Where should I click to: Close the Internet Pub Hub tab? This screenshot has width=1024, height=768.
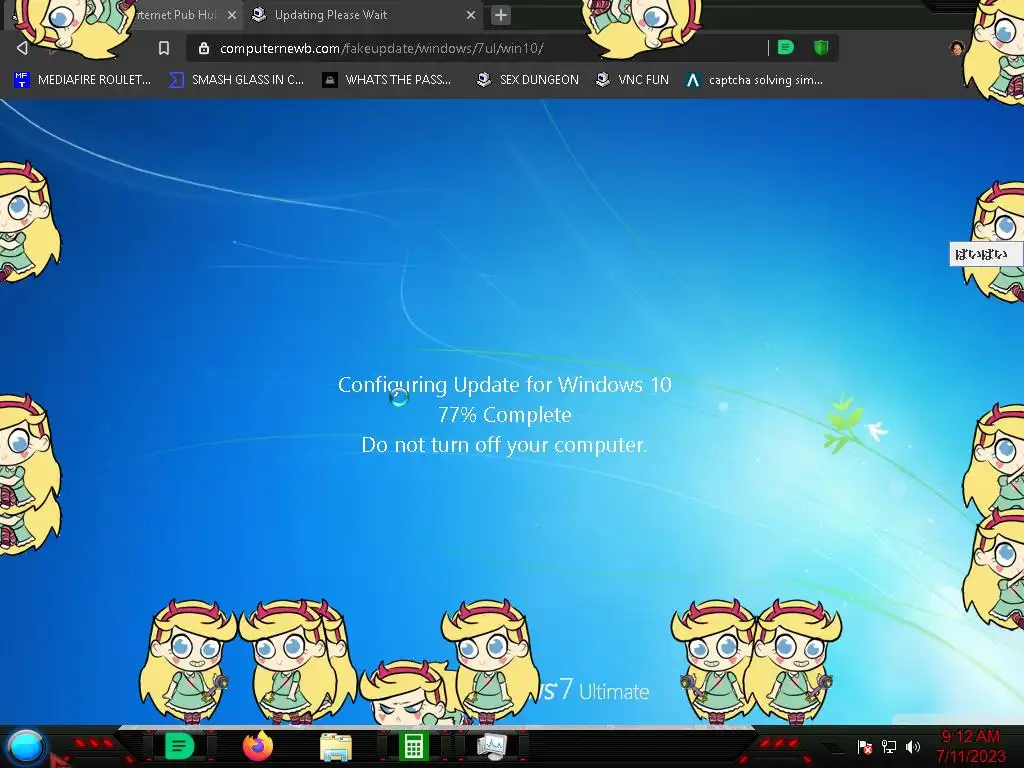click(232, 15)
